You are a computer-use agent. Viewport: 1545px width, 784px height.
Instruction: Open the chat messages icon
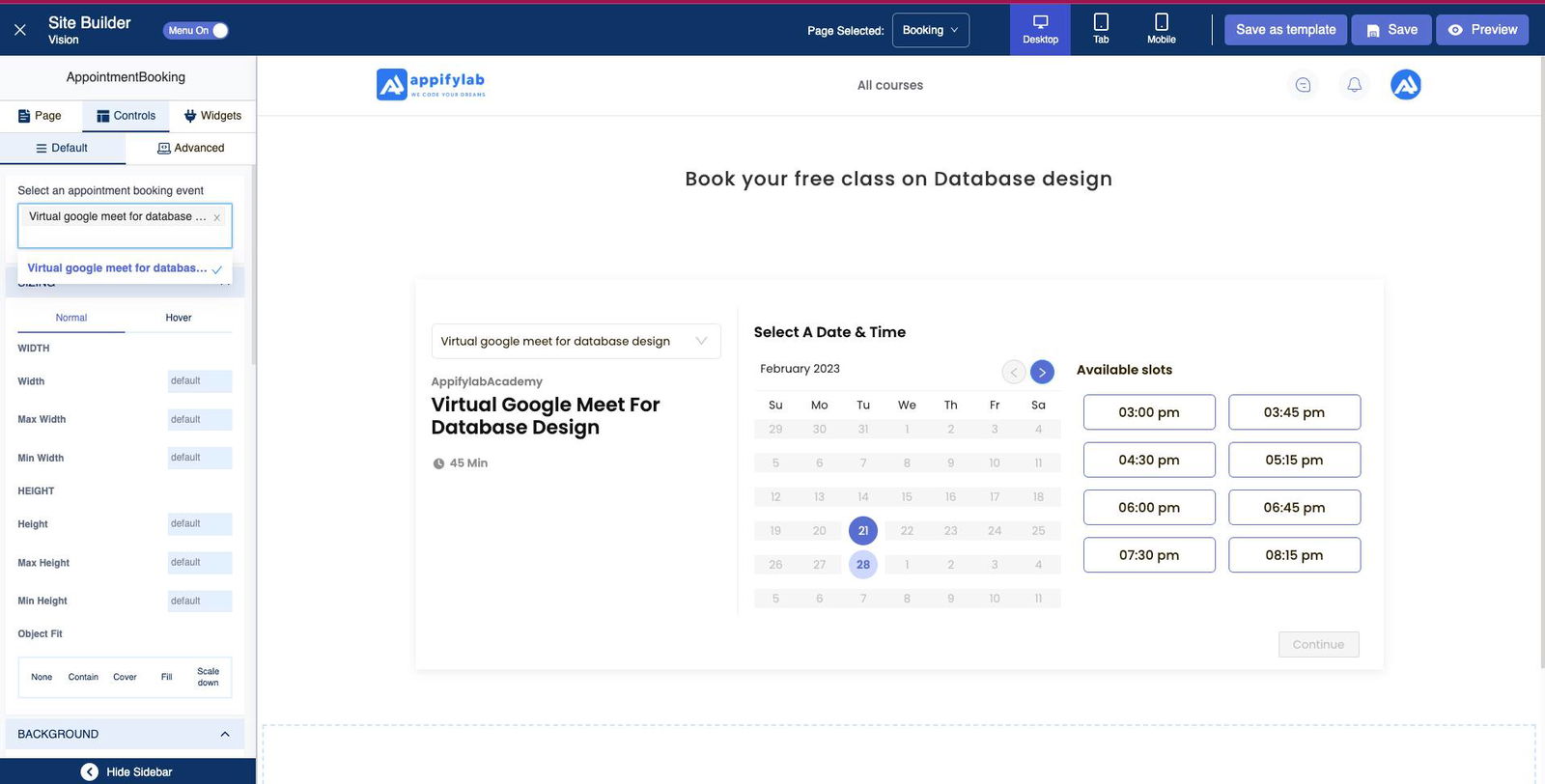1303,85
